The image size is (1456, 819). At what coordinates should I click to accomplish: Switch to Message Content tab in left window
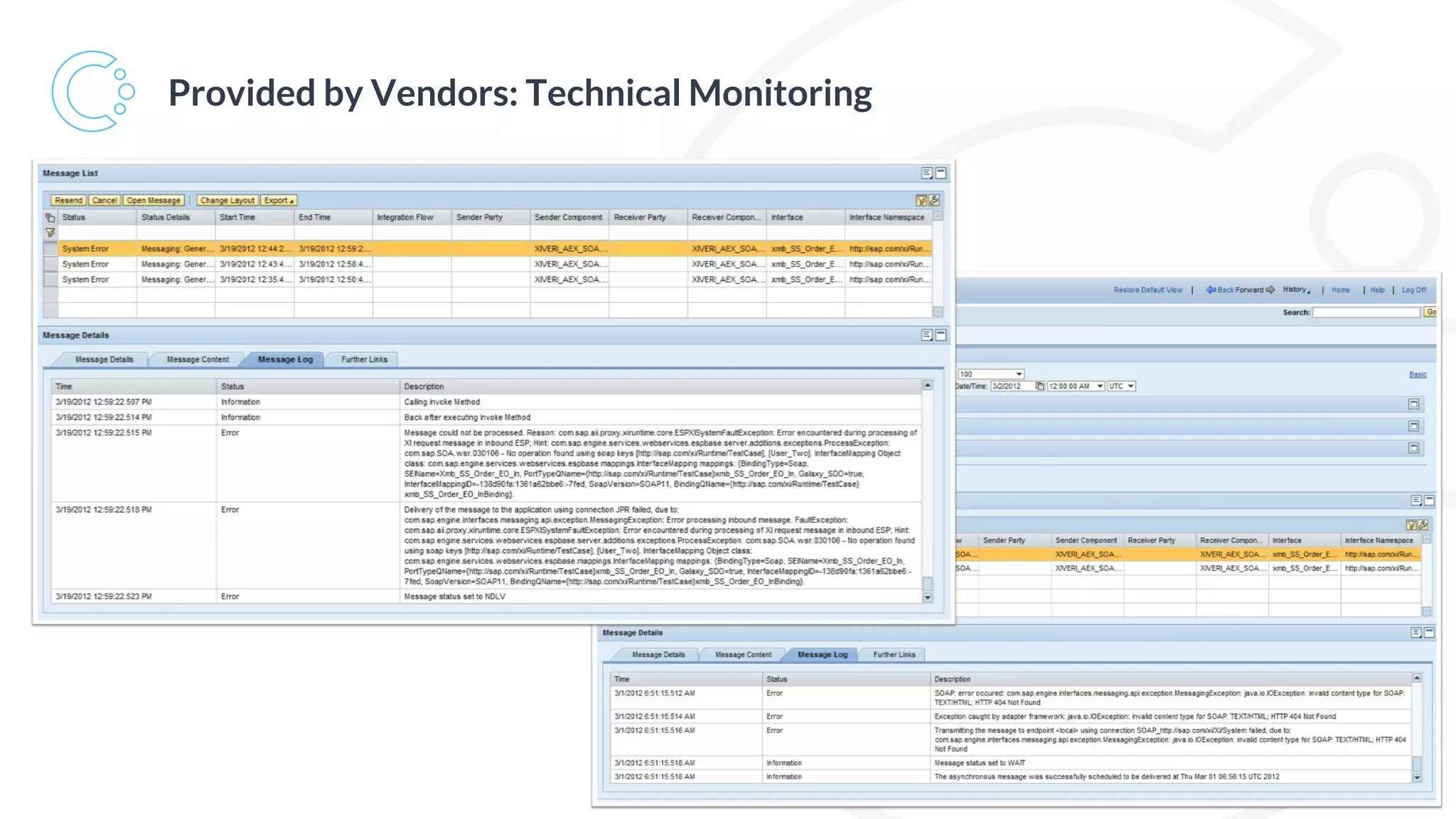point(198,360)
